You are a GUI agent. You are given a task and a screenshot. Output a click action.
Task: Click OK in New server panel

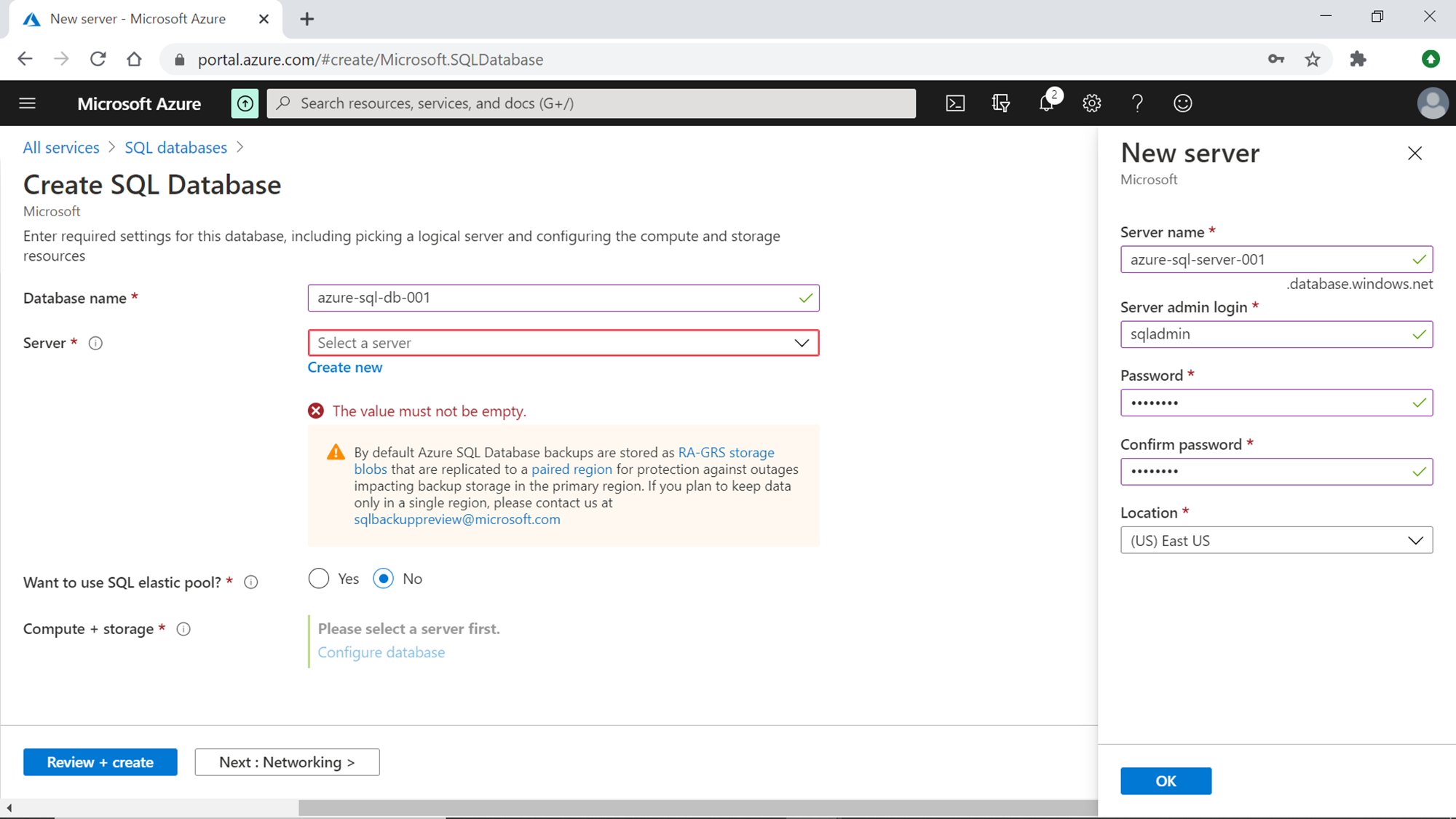(1166, 781)
